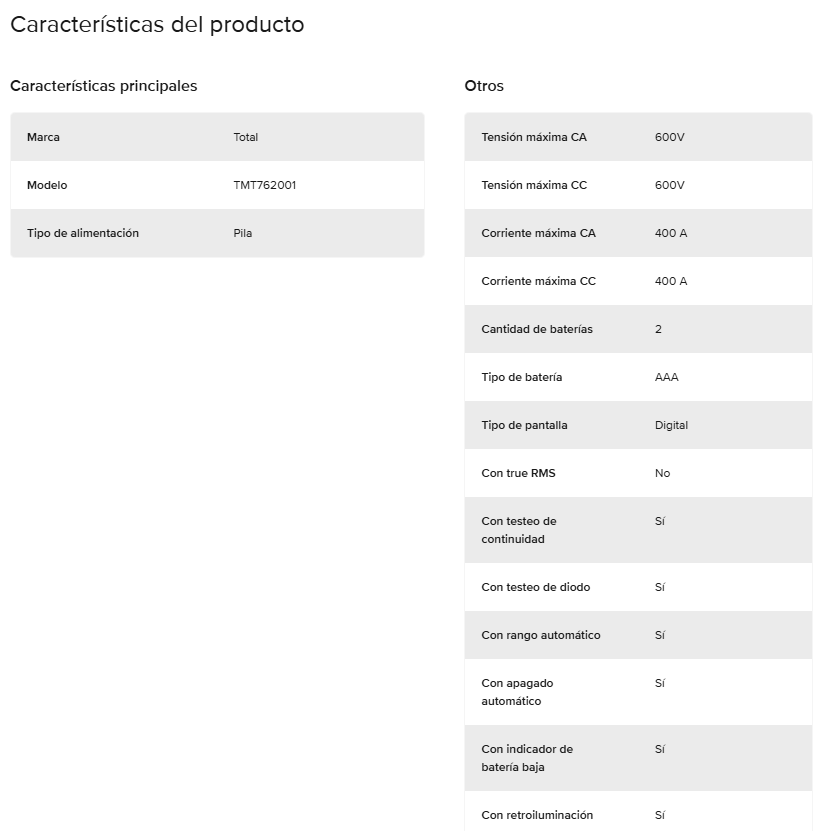Viewport: 819px width, 831px height.
Task: Click the "Otros" section title
Action: [484, 86]
